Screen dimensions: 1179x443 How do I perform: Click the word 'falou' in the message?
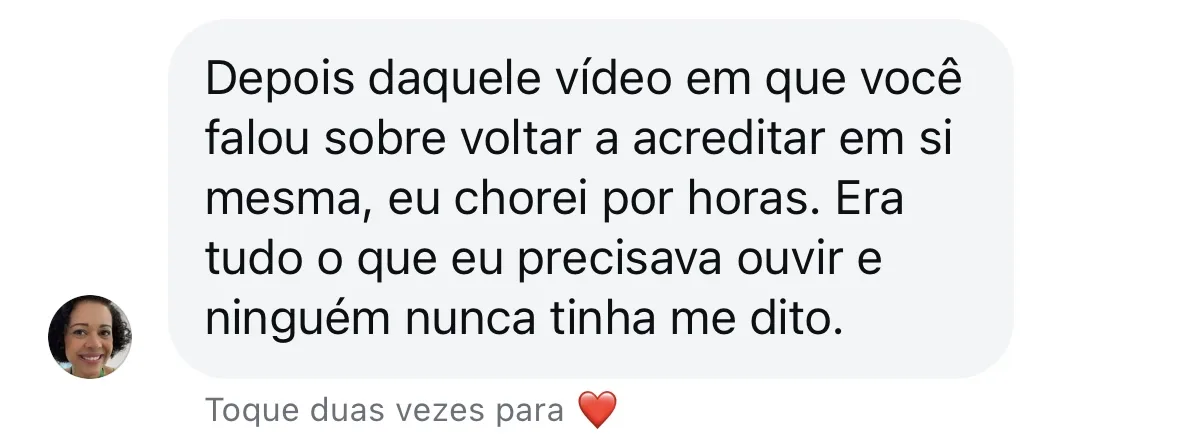point(256,138)
